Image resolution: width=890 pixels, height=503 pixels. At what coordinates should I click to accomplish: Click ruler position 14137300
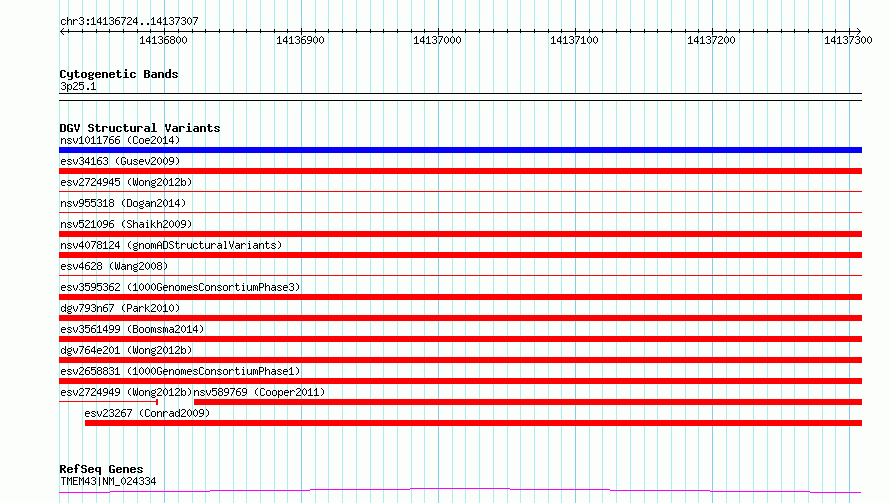tap(848, 40)
